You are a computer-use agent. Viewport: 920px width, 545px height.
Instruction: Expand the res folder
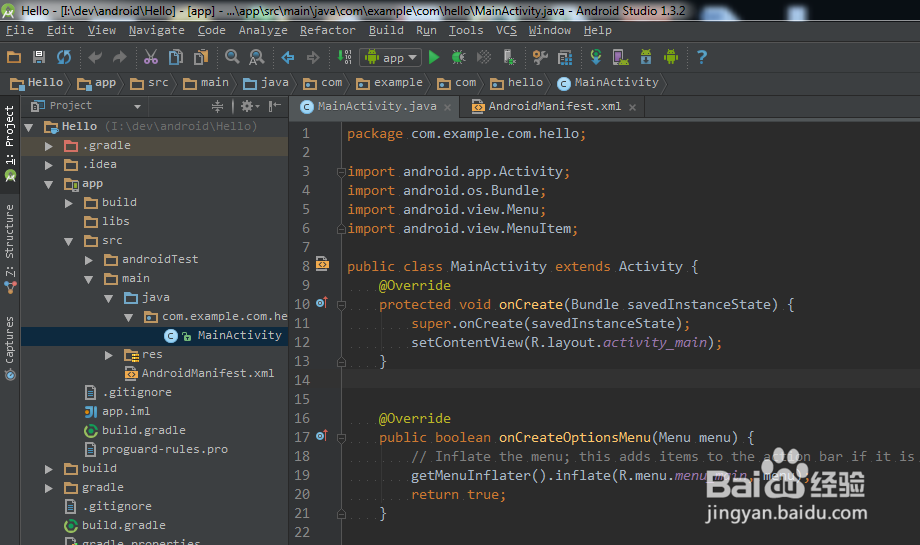click(x=109, y=355)
